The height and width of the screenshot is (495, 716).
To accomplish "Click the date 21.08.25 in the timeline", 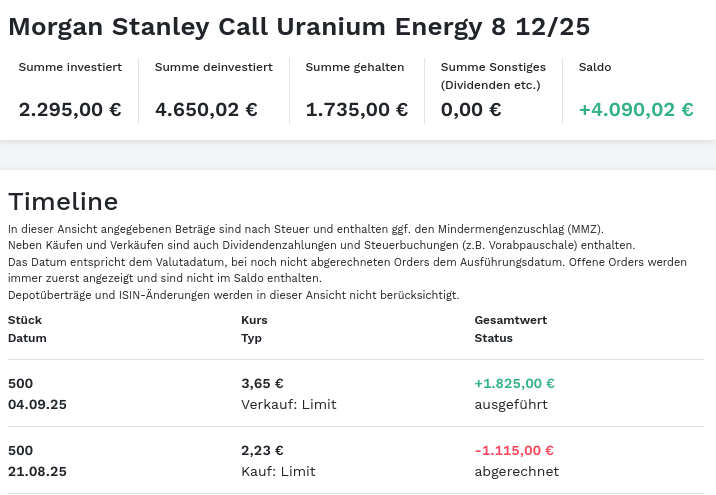I will tap(37, 471).
